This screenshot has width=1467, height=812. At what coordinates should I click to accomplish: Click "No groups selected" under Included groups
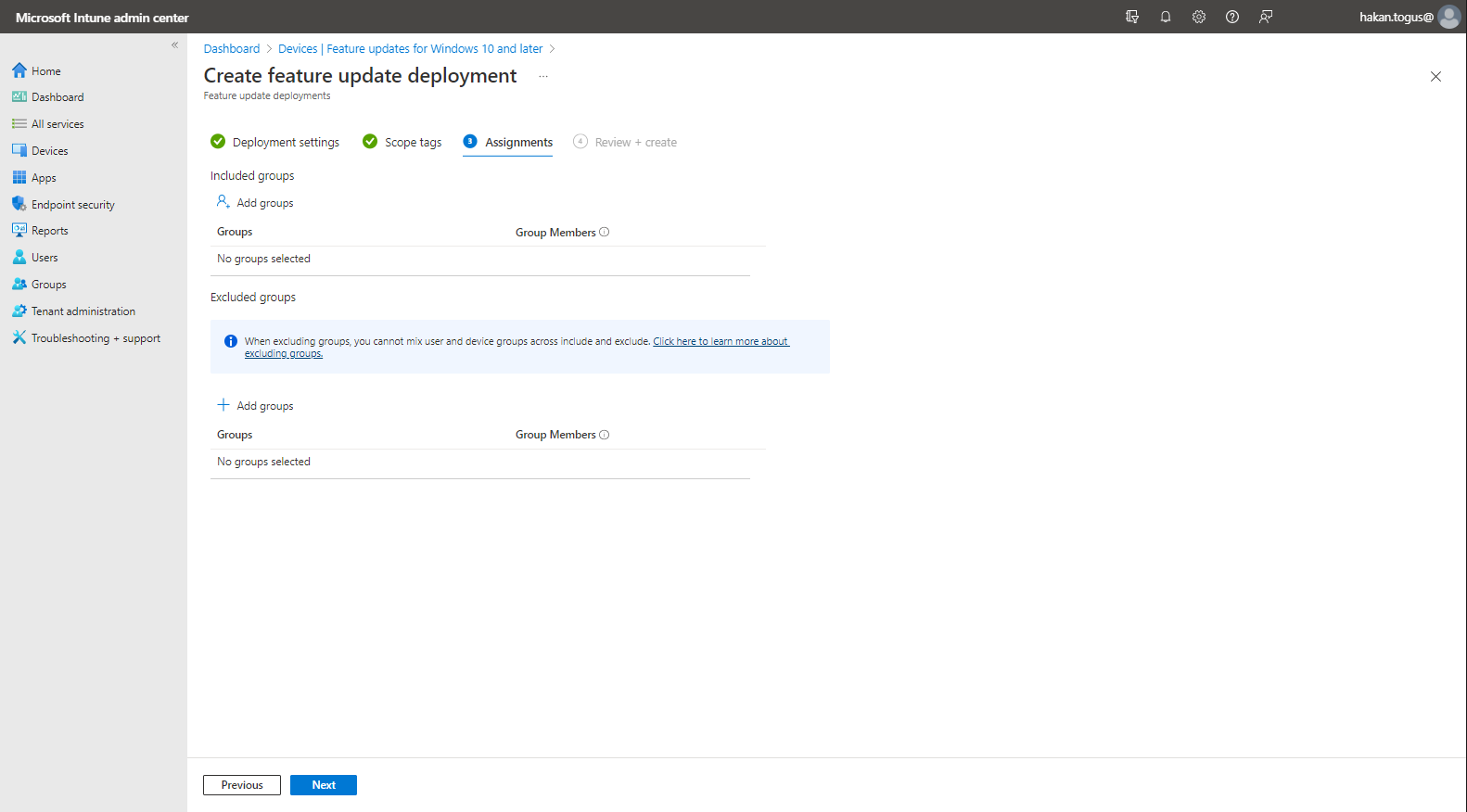pos(263,259)
